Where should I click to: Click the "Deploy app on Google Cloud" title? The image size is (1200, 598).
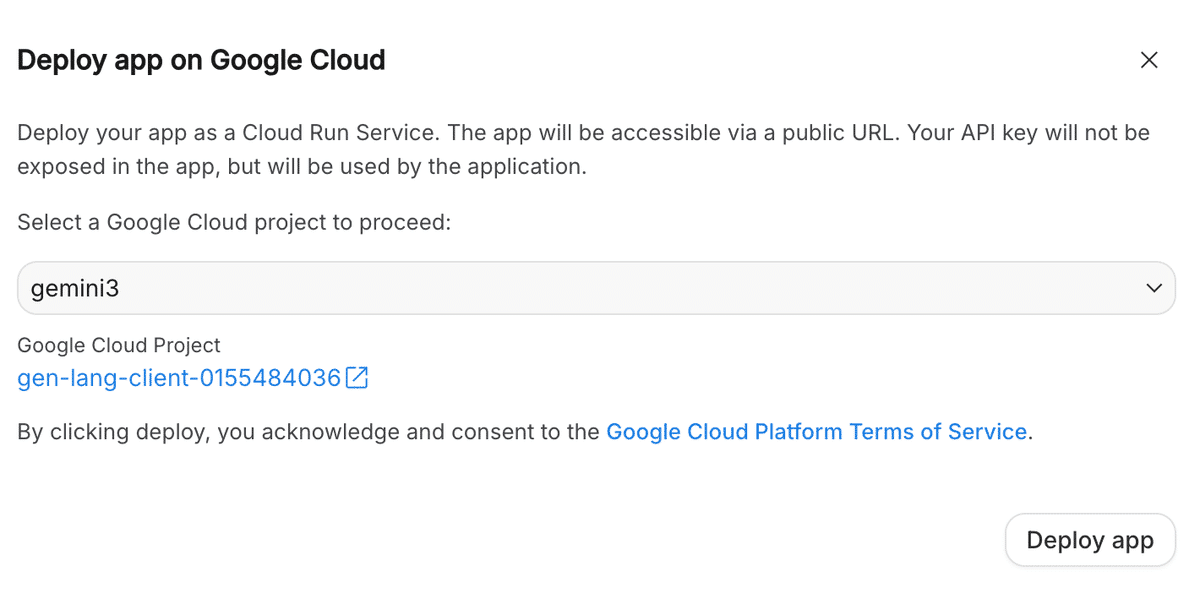pos(201,60)
